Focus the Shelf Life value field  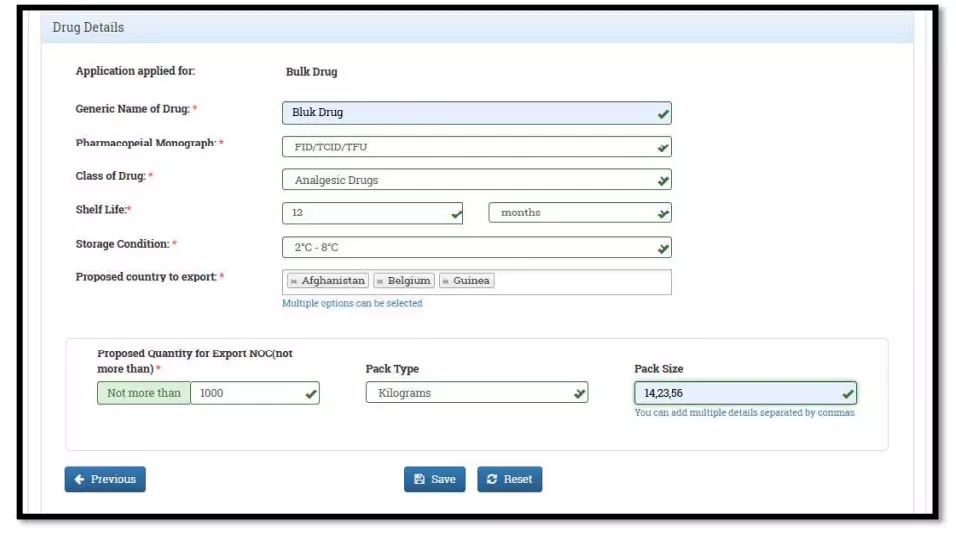tap(365, 213)
